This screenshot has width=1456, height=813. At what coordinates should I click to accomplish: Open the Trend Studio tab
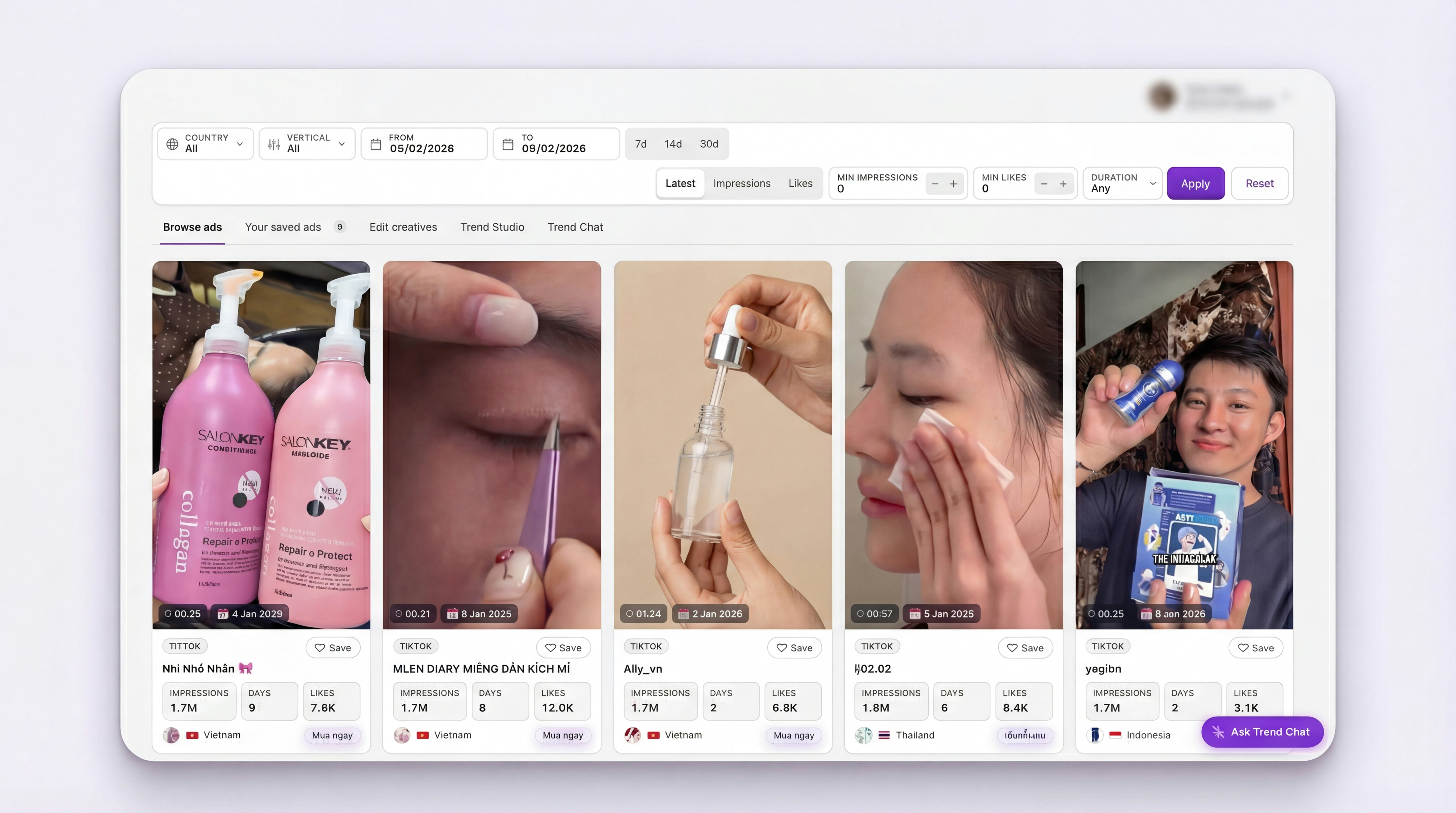tap(492, 227)
